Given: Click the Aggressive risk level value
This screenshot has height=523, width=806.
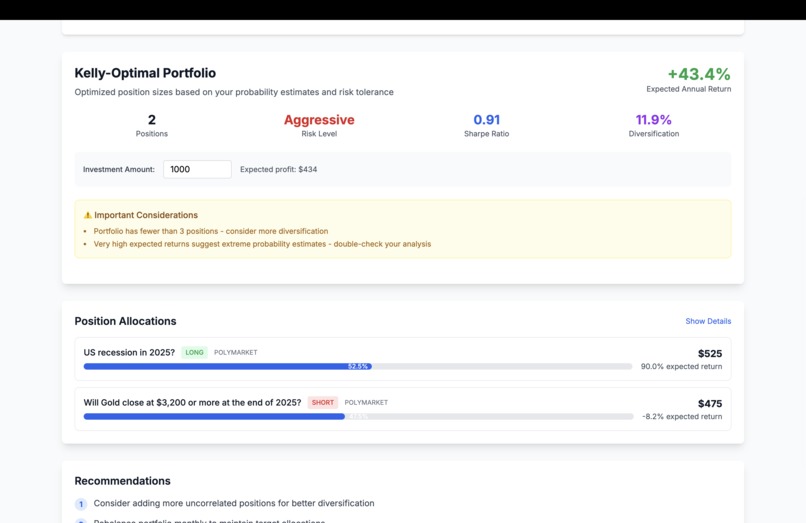Looking at the screenshot, I should [319, 120].
